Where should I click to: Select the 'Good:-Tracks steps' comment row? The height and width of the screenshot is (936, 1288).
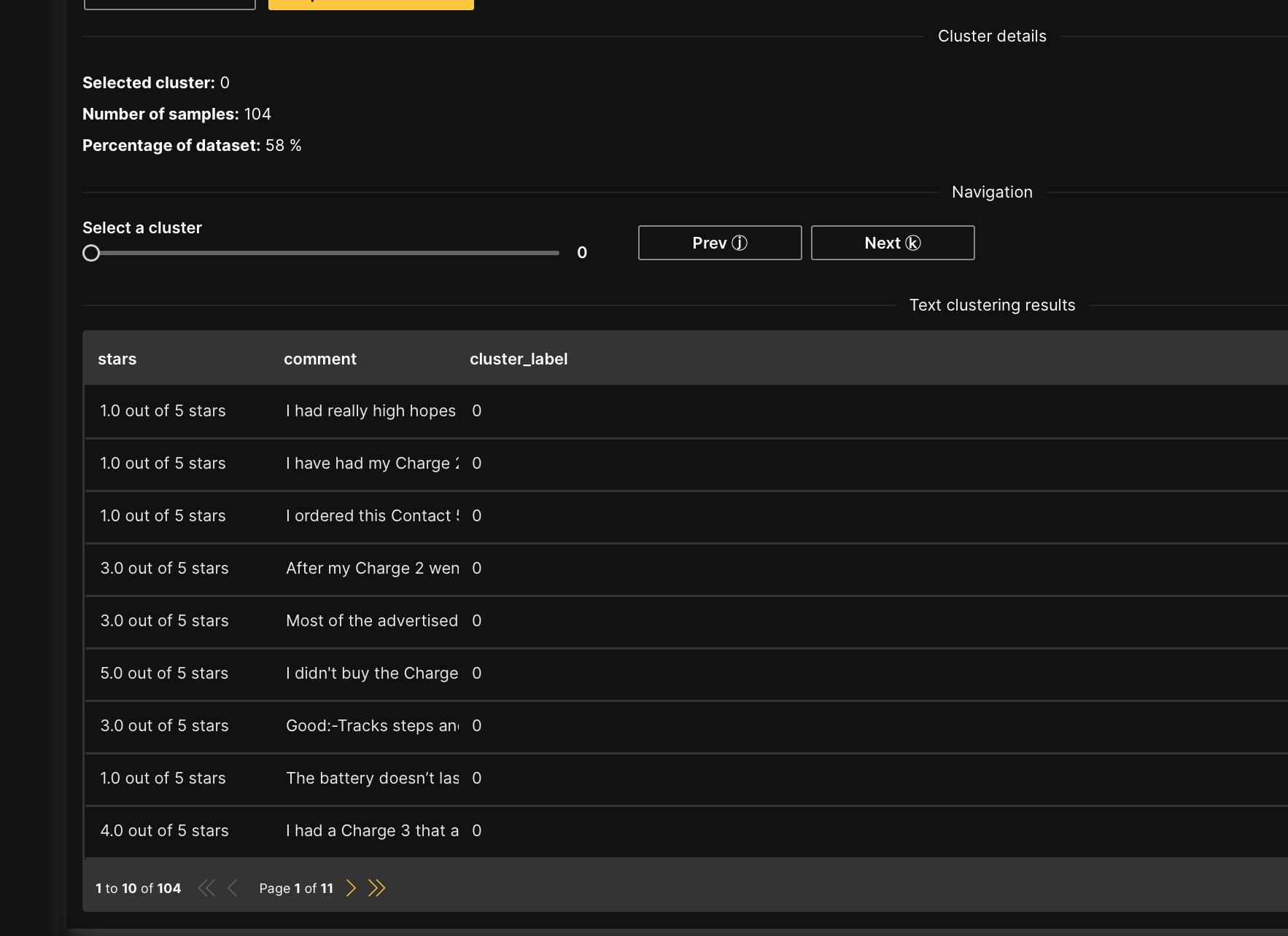point(372,726)
